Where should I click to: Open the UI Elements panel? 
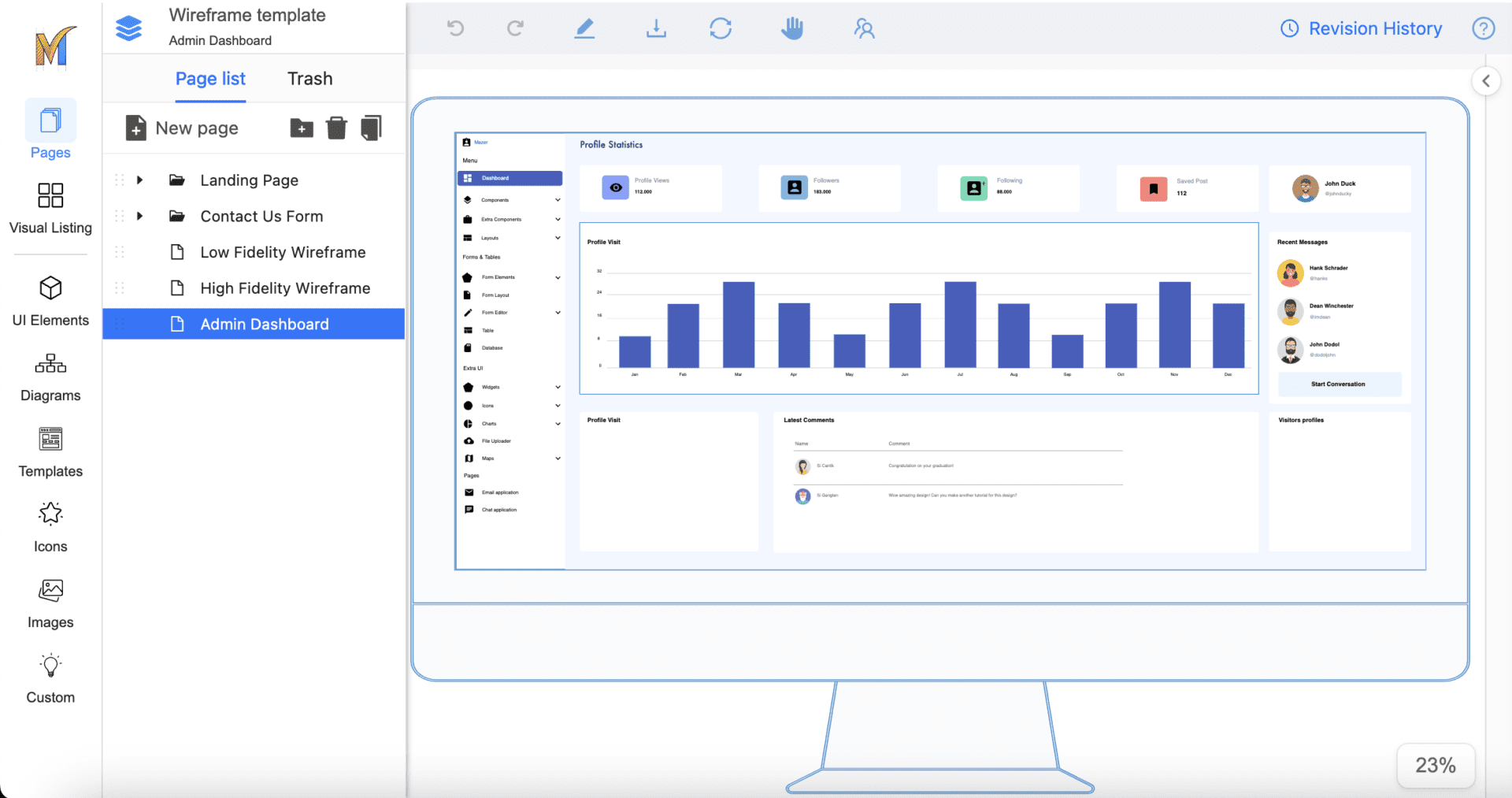(50, 302)
